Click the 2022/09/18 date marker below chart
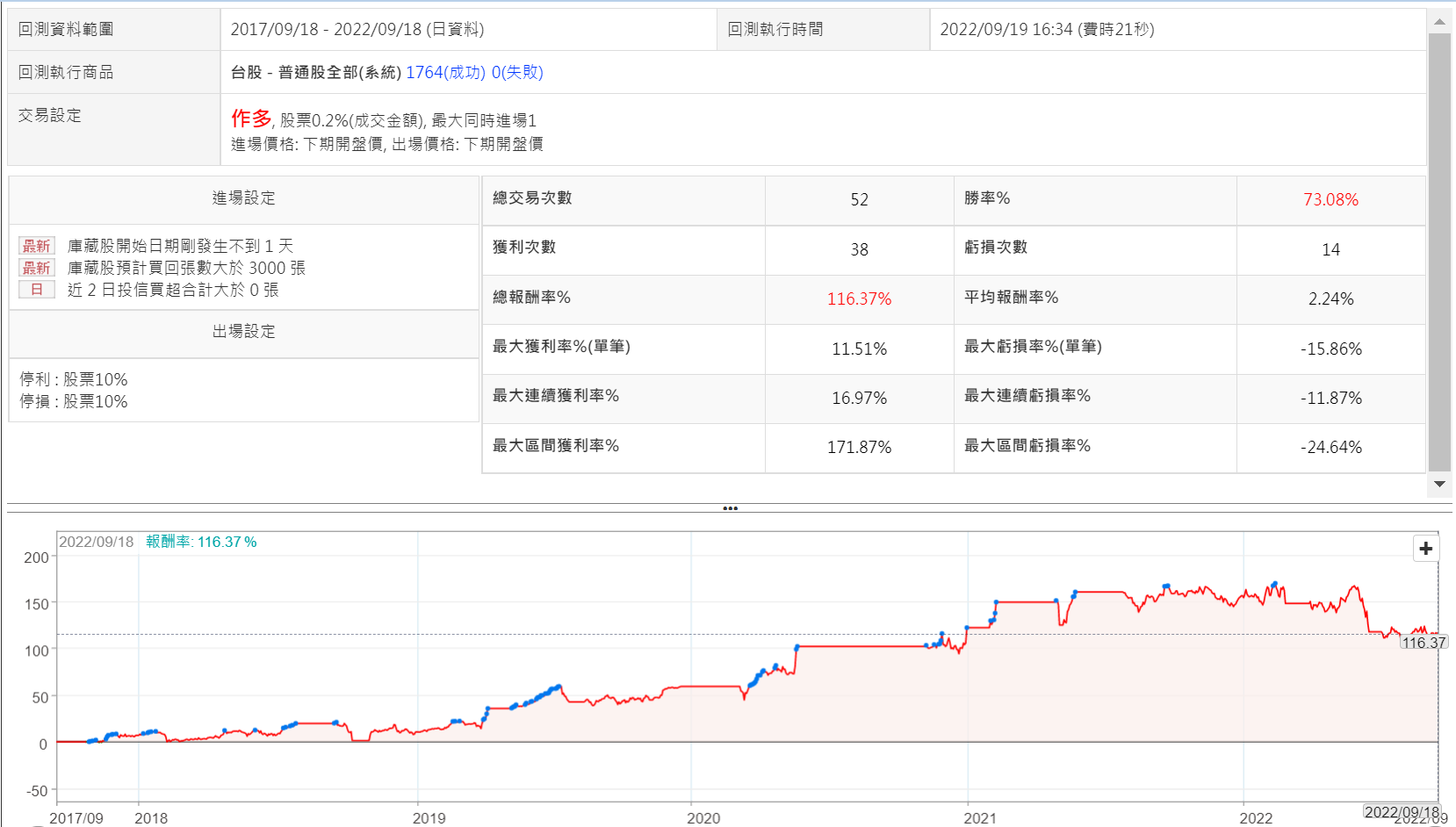1456x827 pixels. [x=1402, y=812]
